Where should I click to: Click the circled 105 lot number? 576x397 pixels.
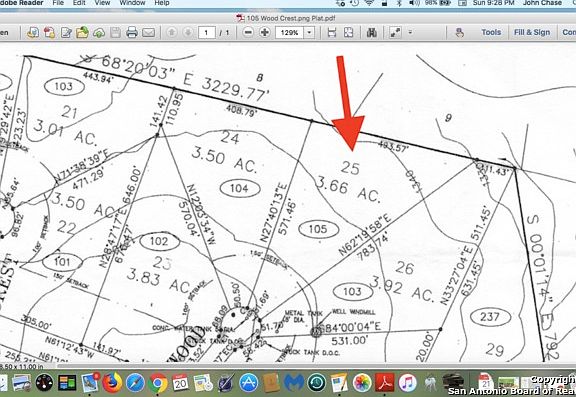click(x=318, y=230)
